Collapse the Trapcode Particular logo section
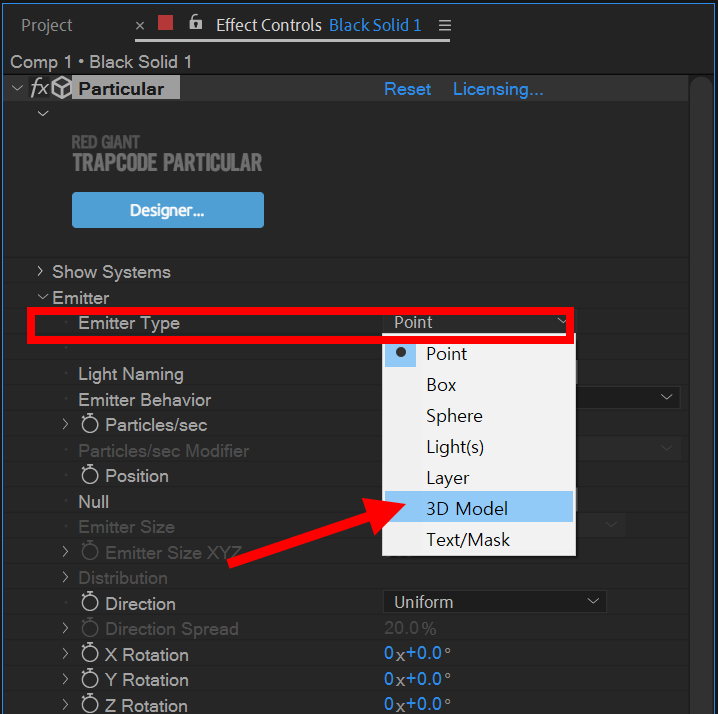718x714 pixels. click(43, 113)
